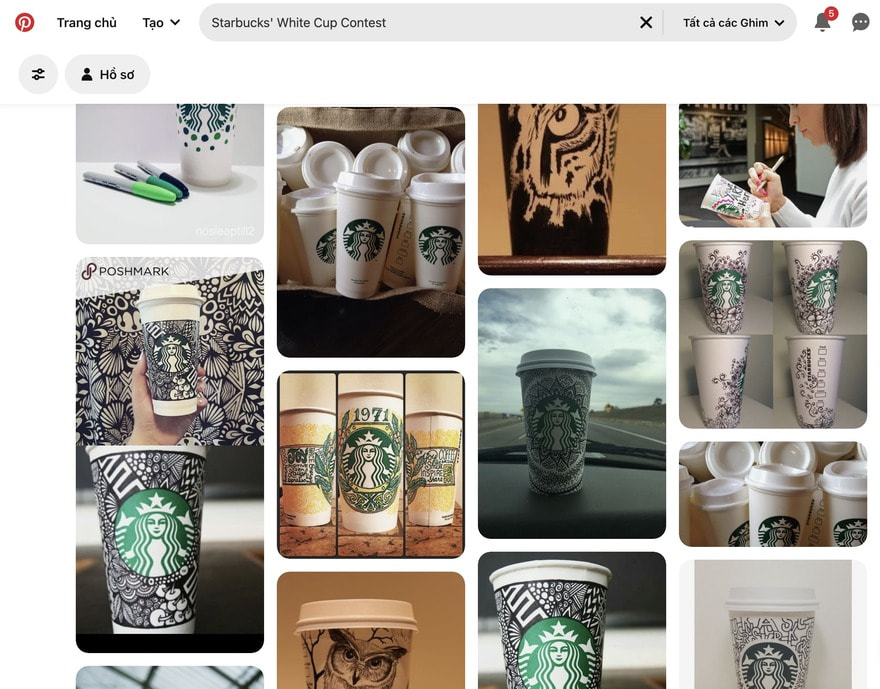The image size is (880, 689).
Task: Open the woman drawing on cup pin
Action: point(773,165)
